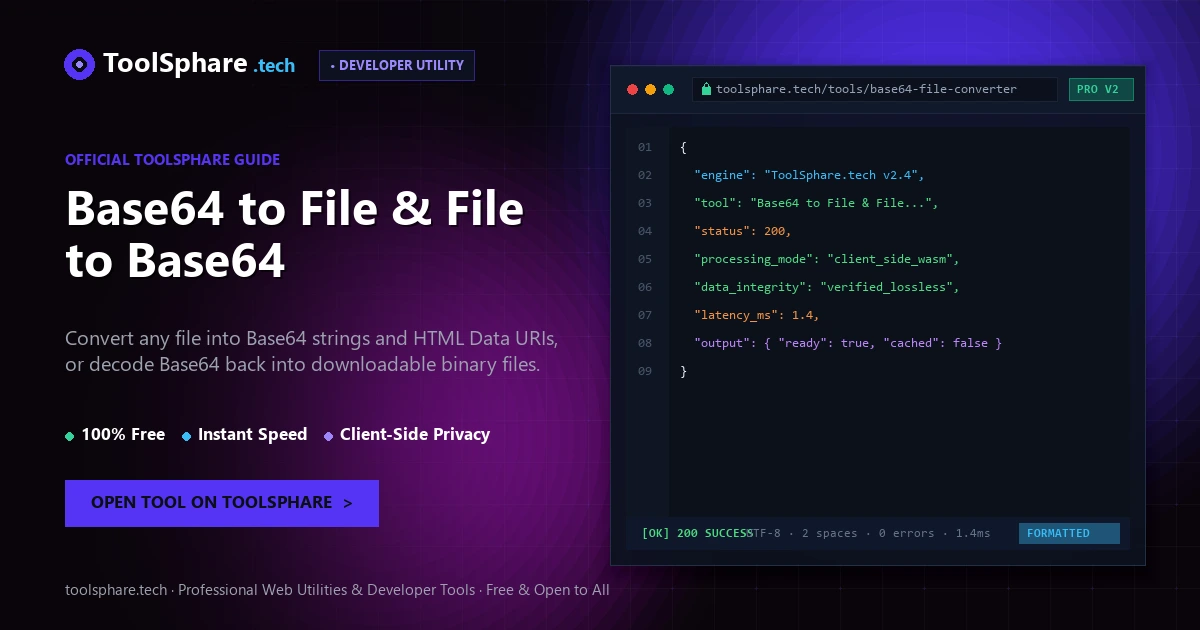Screen dimensions: 1200x630
Task: Click the padlock icon in the address bar
Action: pyautogui.click(x=707, y=89)
